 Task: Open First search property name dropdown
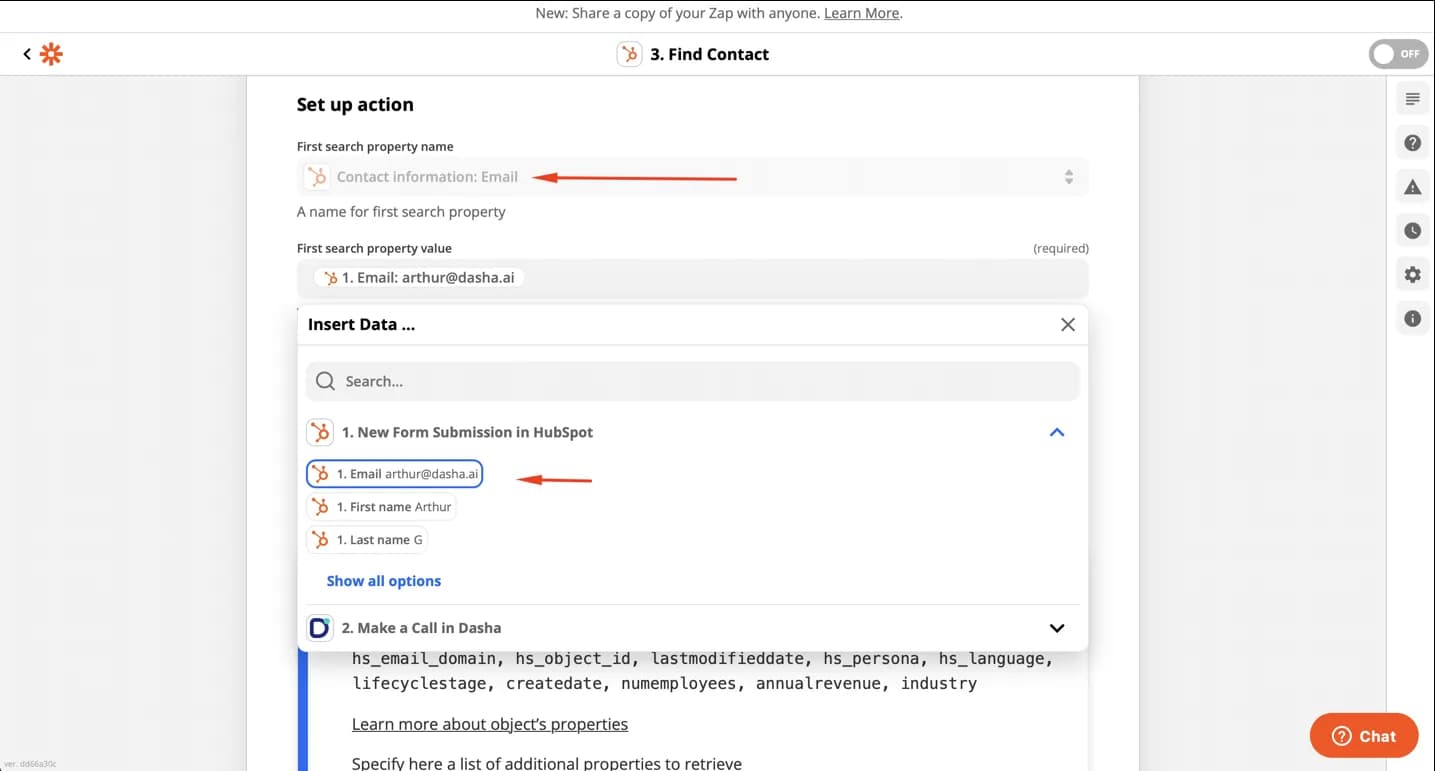pos(692,177)
